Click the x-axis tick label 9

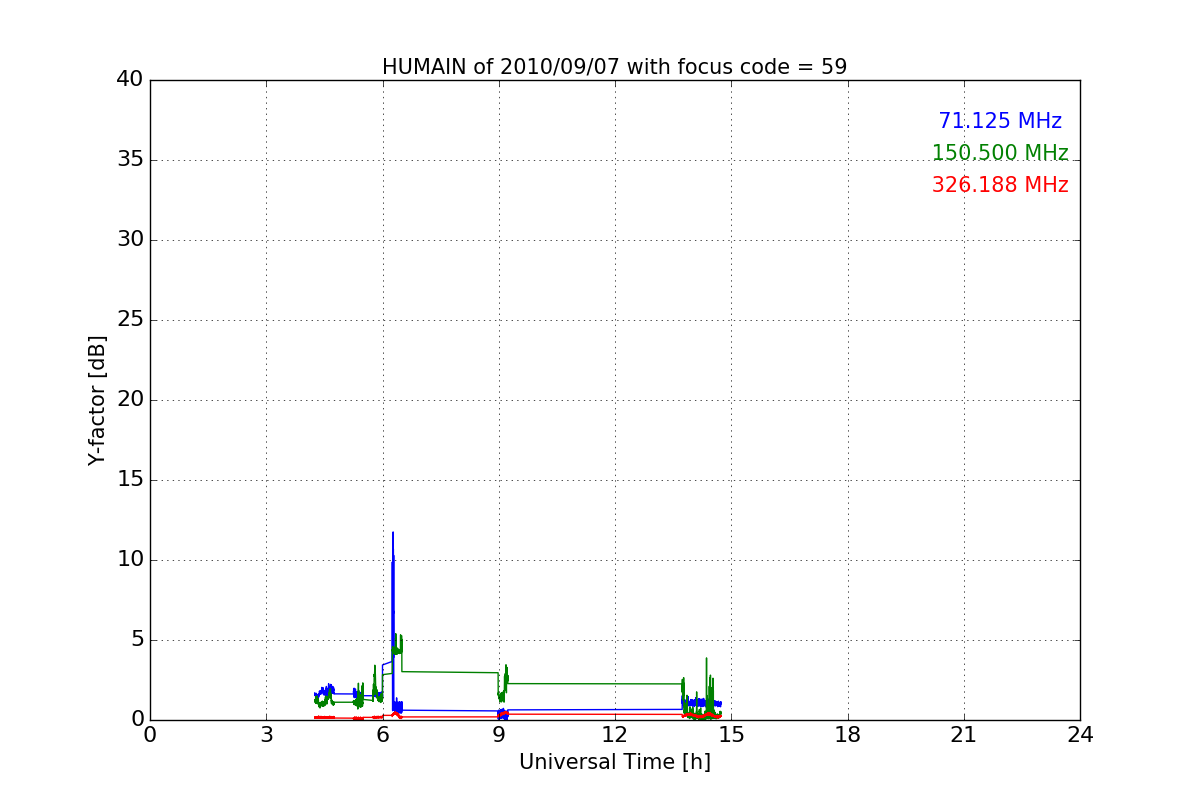point(499,735)
